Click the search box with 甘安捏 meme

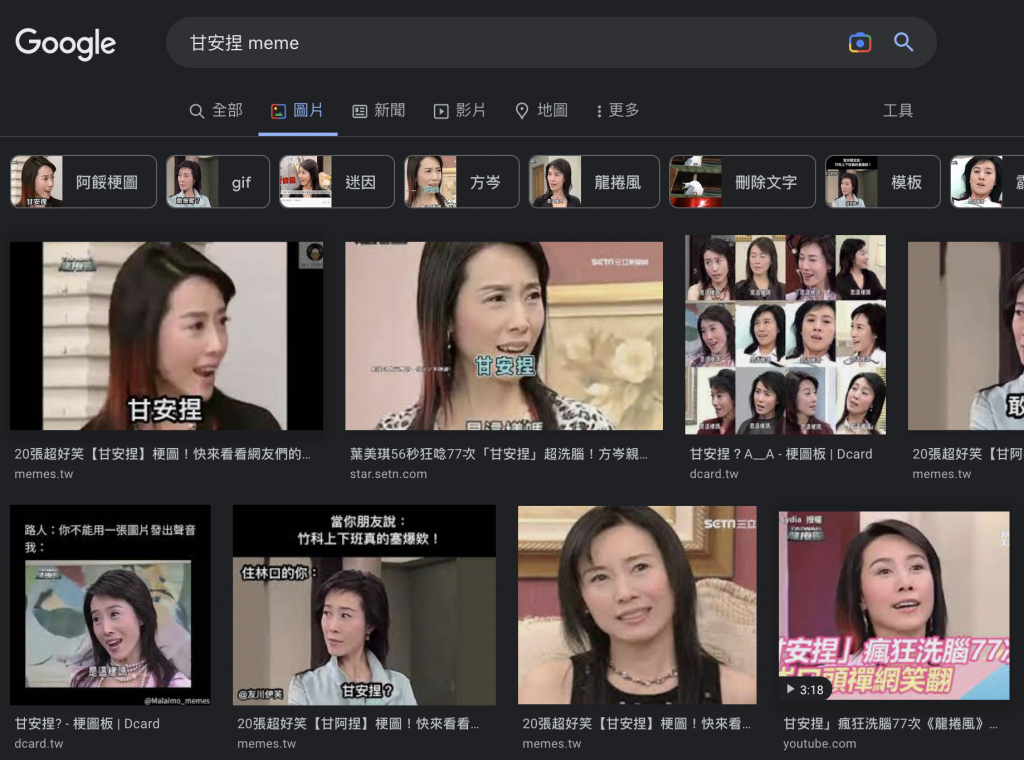[500, 43]
